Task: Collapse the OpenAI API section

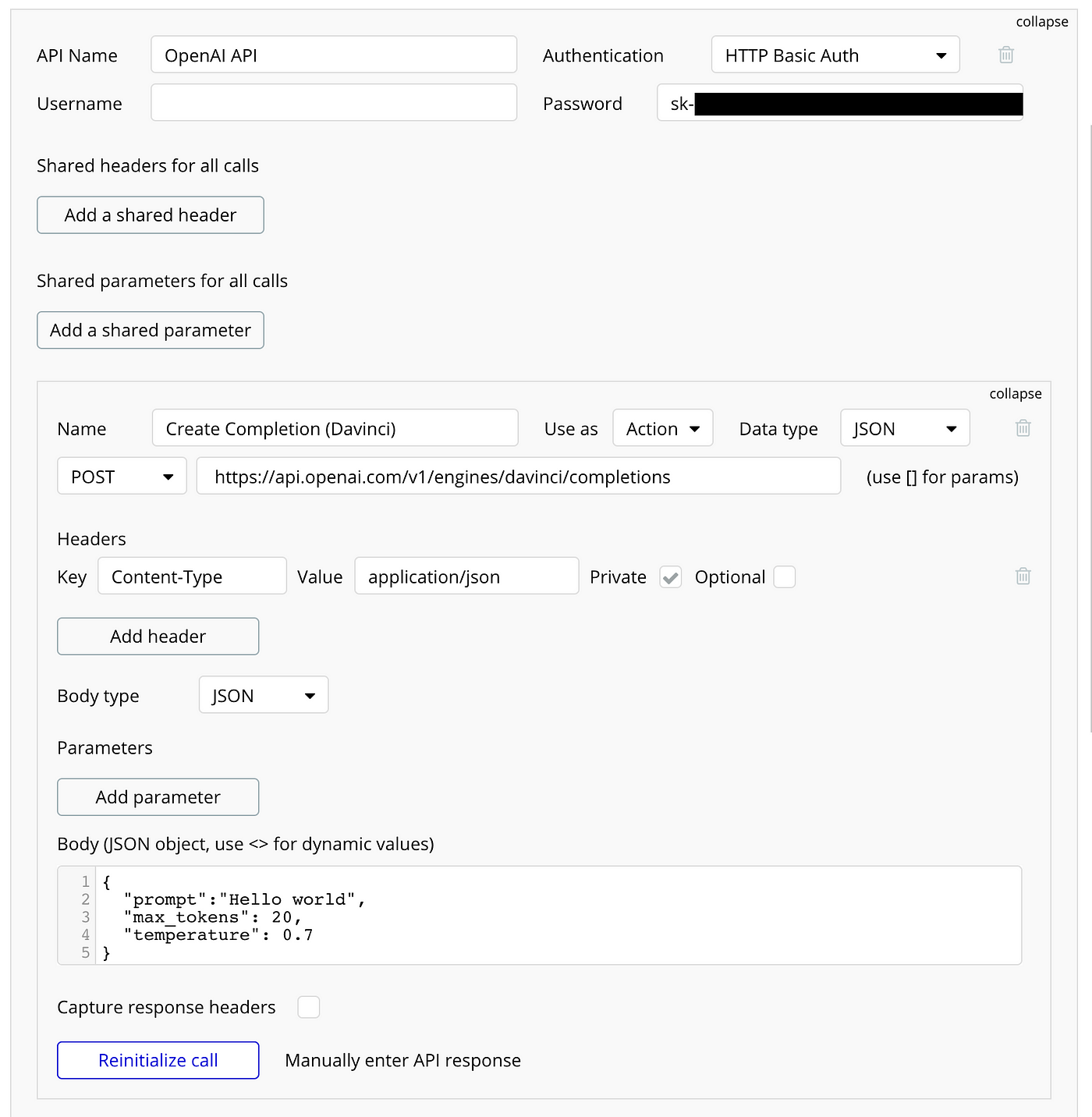Action: pyautogui.click(x=1042, y=22)
